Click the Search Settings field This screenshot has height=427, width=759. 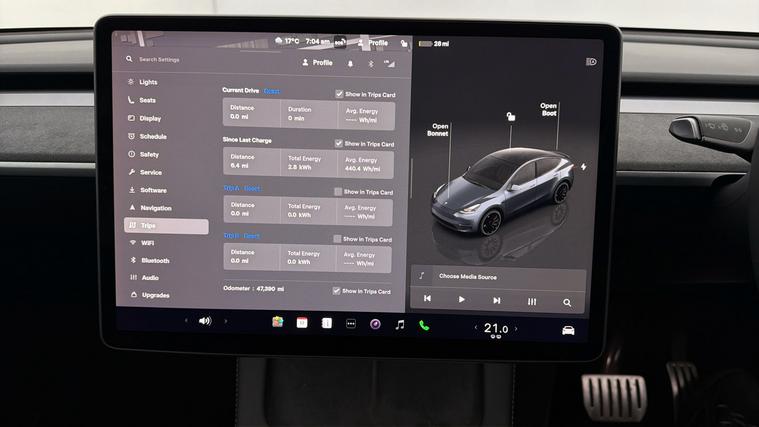tap(200, 60)
